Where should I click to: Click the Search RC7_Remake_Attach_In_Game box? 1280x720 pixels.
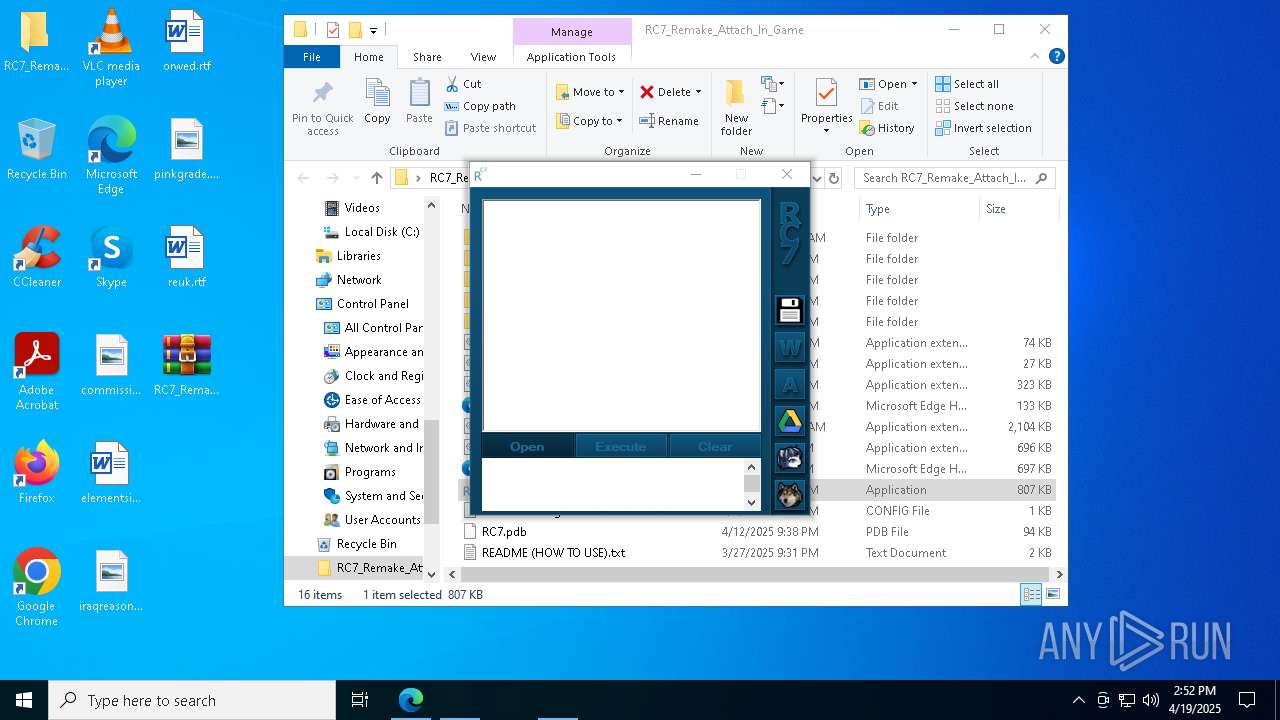[955, 178]
